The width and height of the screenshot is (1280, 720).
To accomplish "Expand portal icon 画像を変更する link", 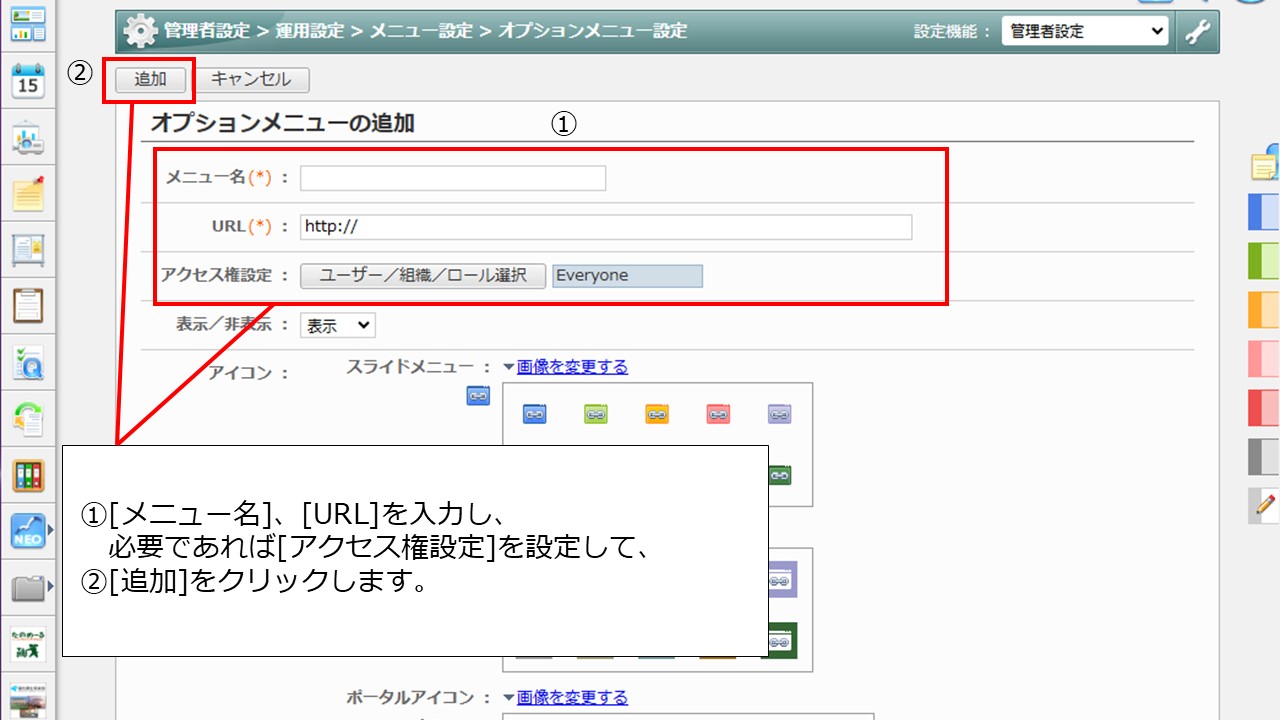I will pyautogui.click(x=572, y=697).
